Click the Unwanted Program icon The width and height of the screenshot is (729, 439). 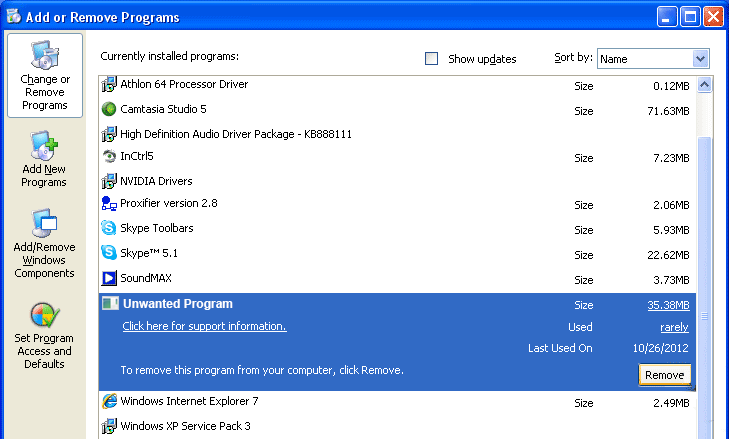point(110,304)
